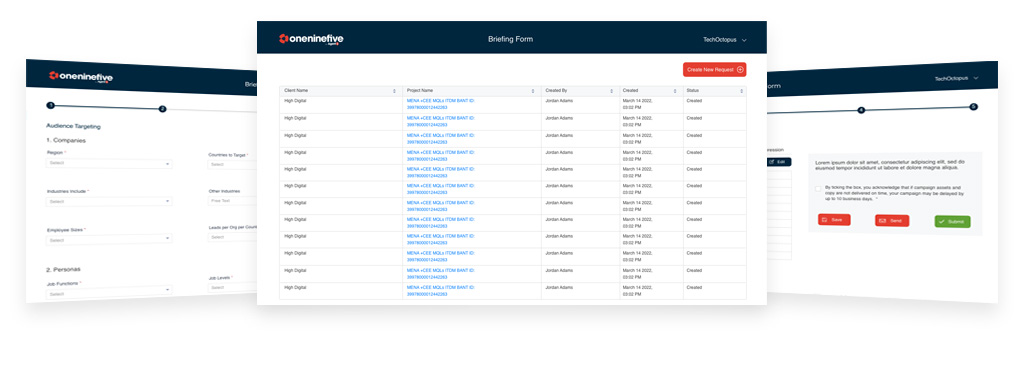This screenshot has height=368, width=1024.
Task: Click the red Save button
Action: click(834, 220)
